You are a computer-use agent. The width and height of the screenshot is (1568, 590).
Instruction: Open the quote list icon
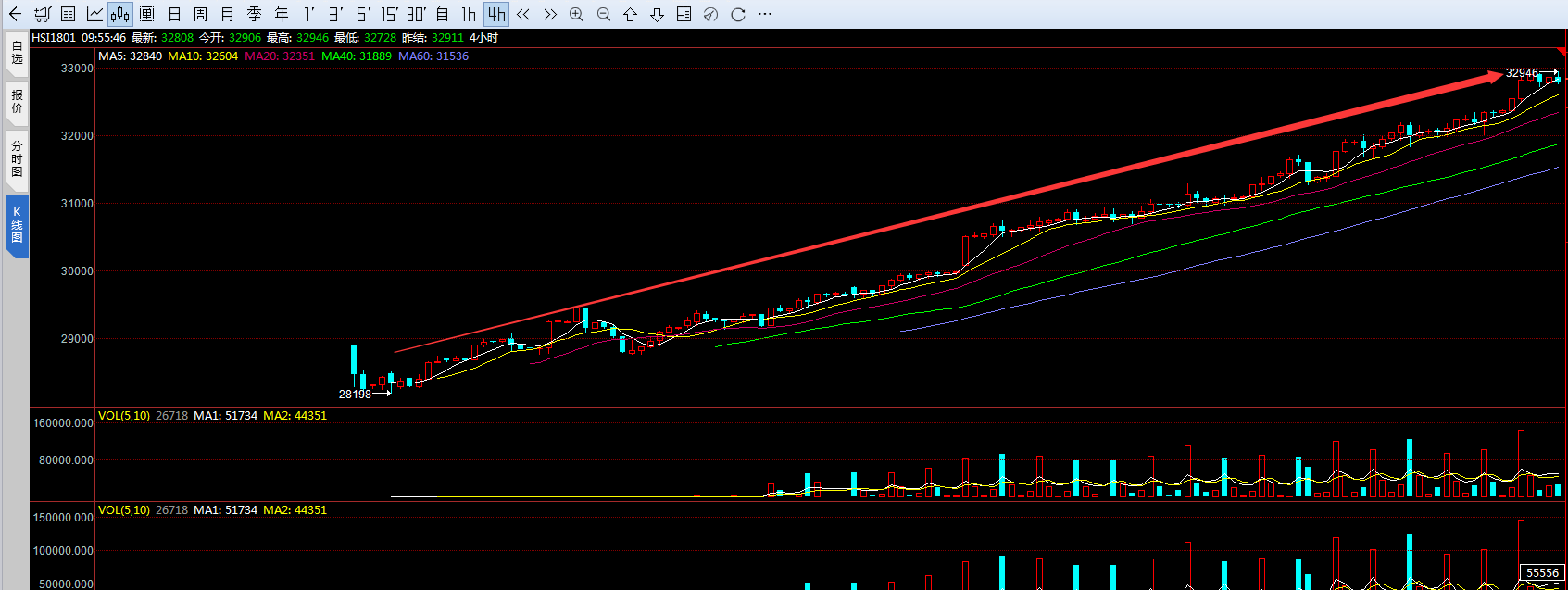coord(69,14)
